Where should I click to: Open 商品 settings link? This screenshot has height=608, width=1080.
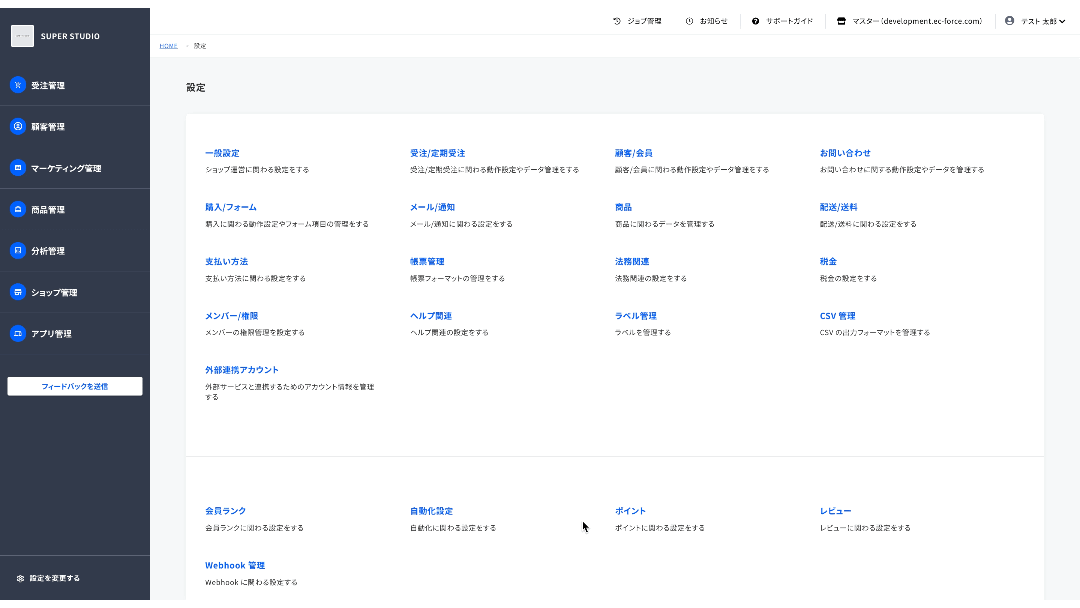[x=623, y=207]
